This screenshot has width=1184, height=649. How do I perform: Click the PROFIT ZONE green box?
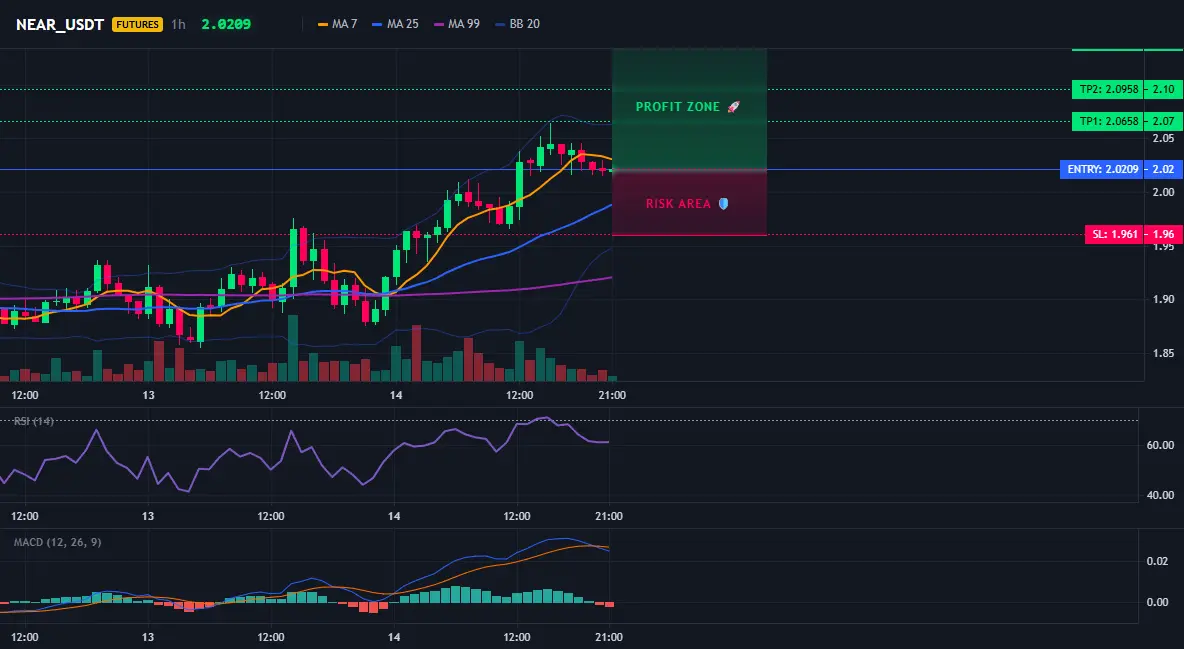click(x=689, y=109)
